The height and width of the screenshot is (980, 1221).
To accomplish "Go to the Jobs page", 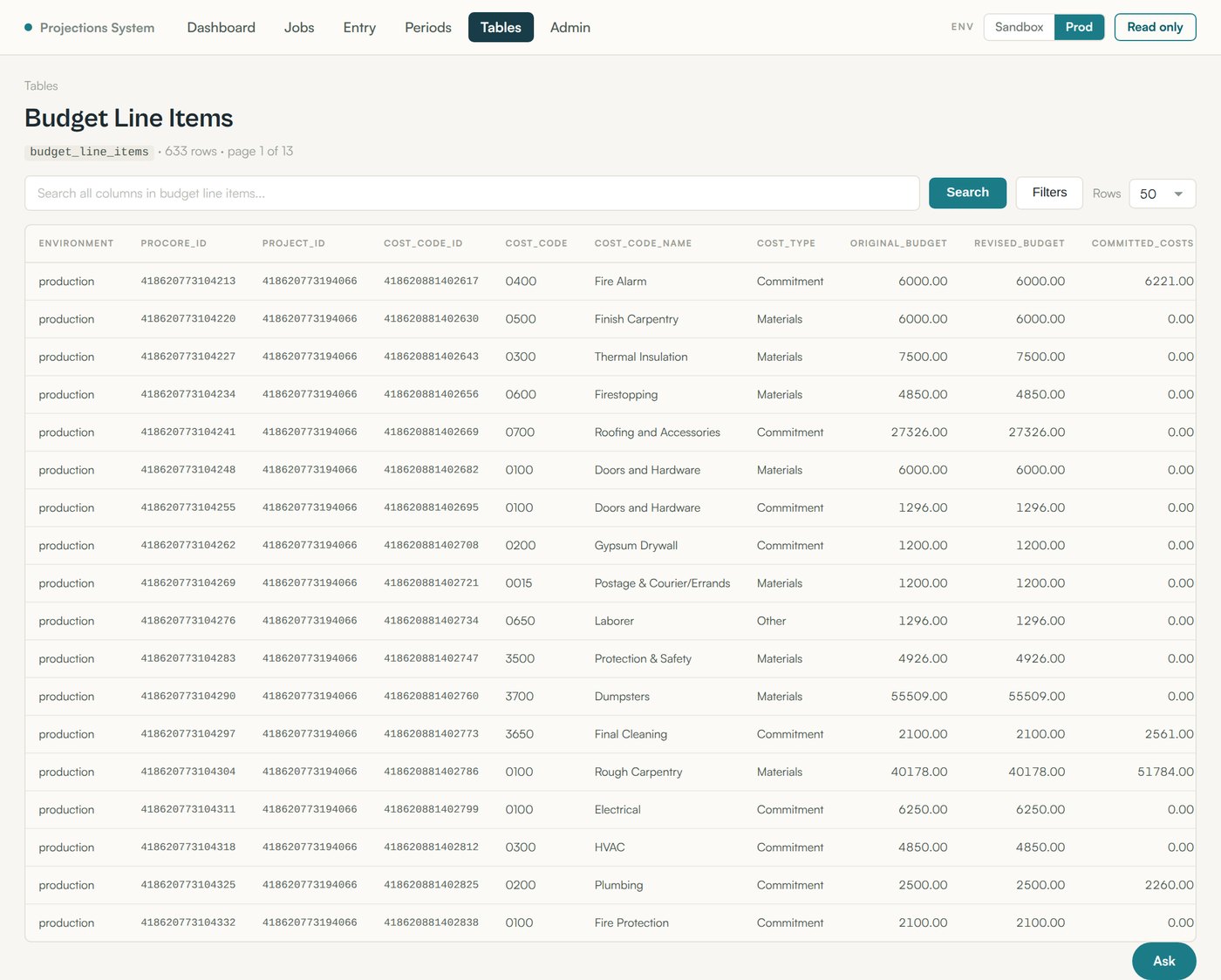I will click(299, 27).
